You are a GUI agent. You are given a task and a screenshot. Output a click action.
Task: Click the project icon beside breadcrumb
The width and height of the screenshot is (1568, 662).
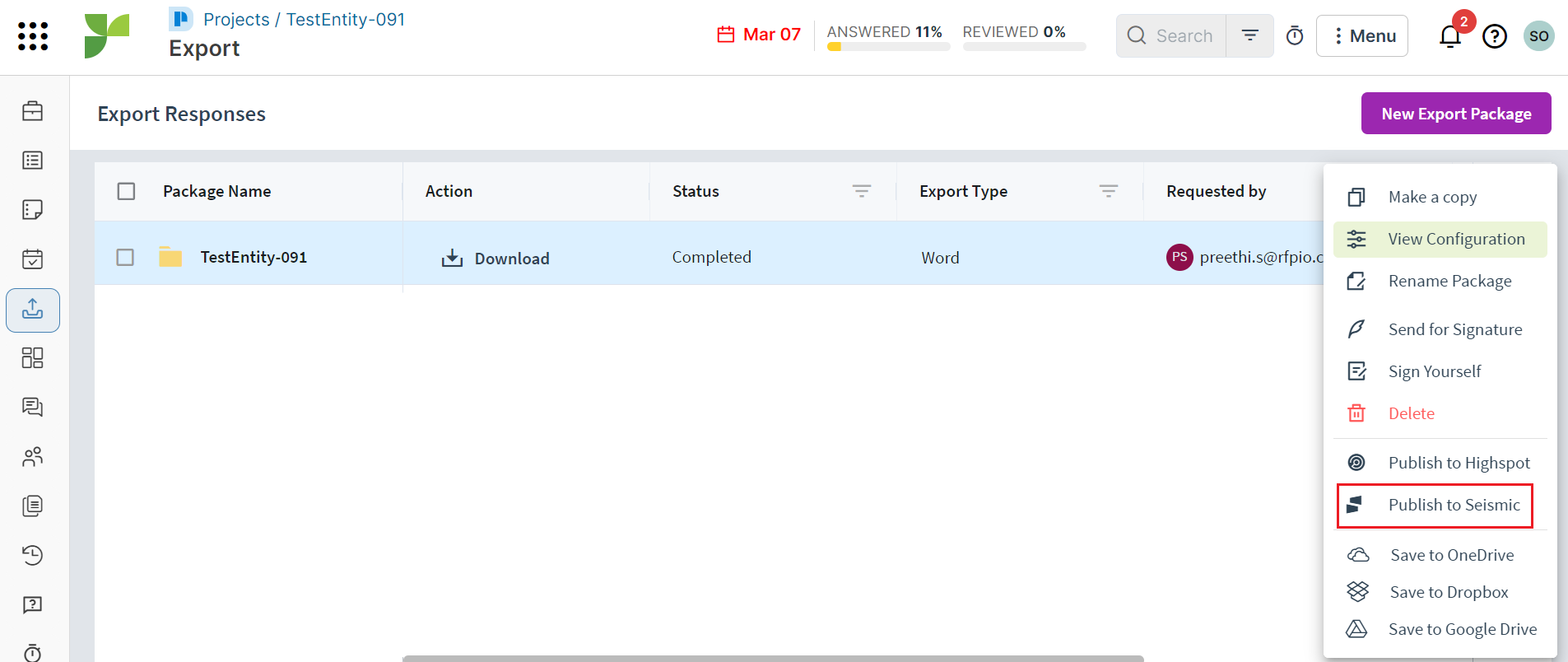coord(181,19)
